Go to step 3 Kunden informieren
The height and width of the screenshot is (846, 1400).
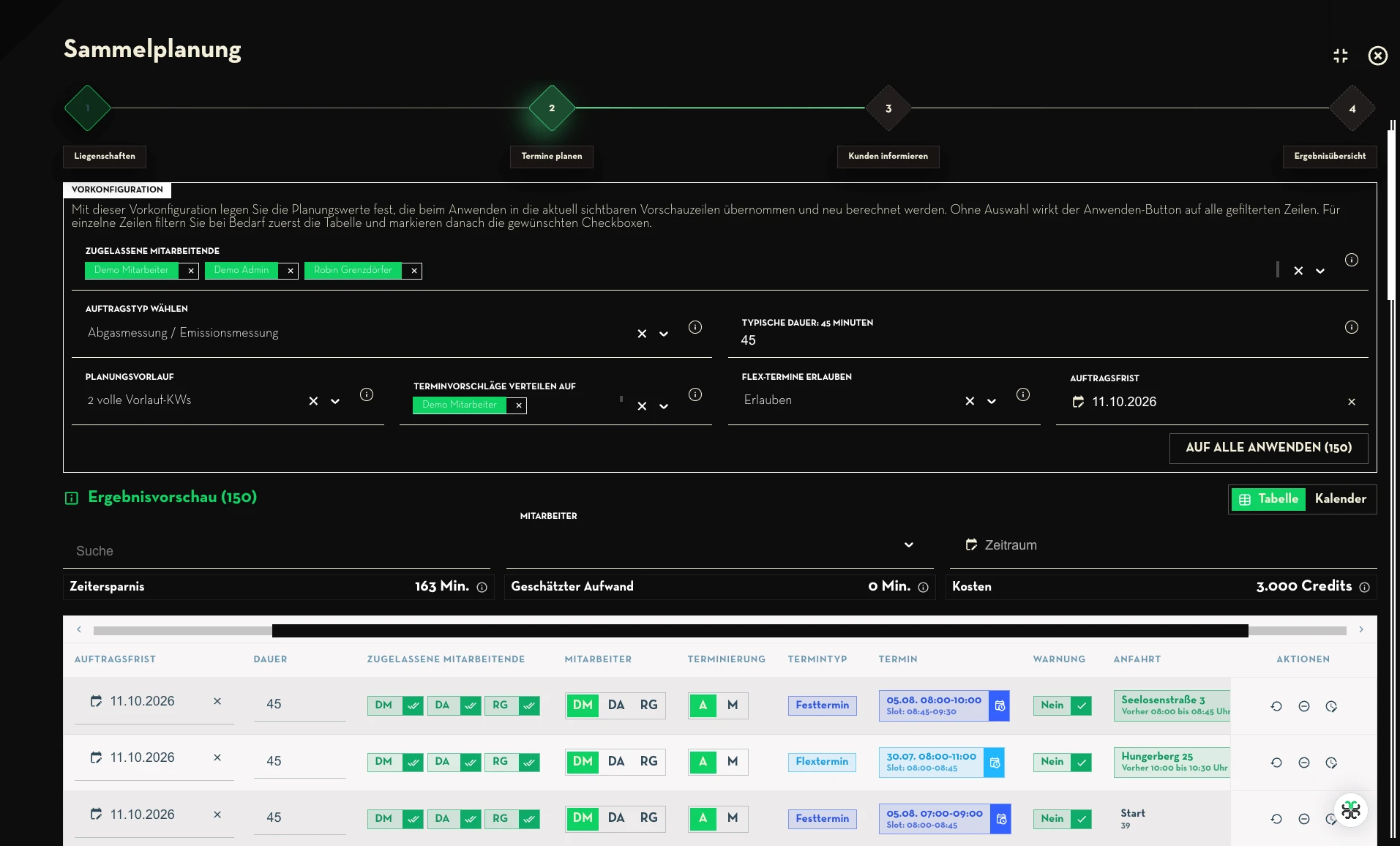tap(888, 108)
